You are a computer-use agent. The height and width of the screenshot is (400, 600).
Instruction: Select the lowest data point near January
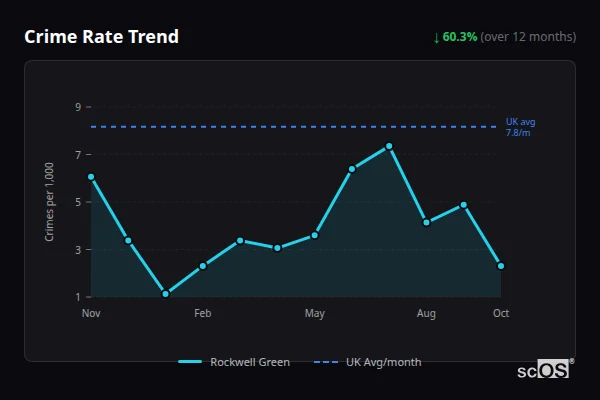pyautogui.click(x=166, y=294)
